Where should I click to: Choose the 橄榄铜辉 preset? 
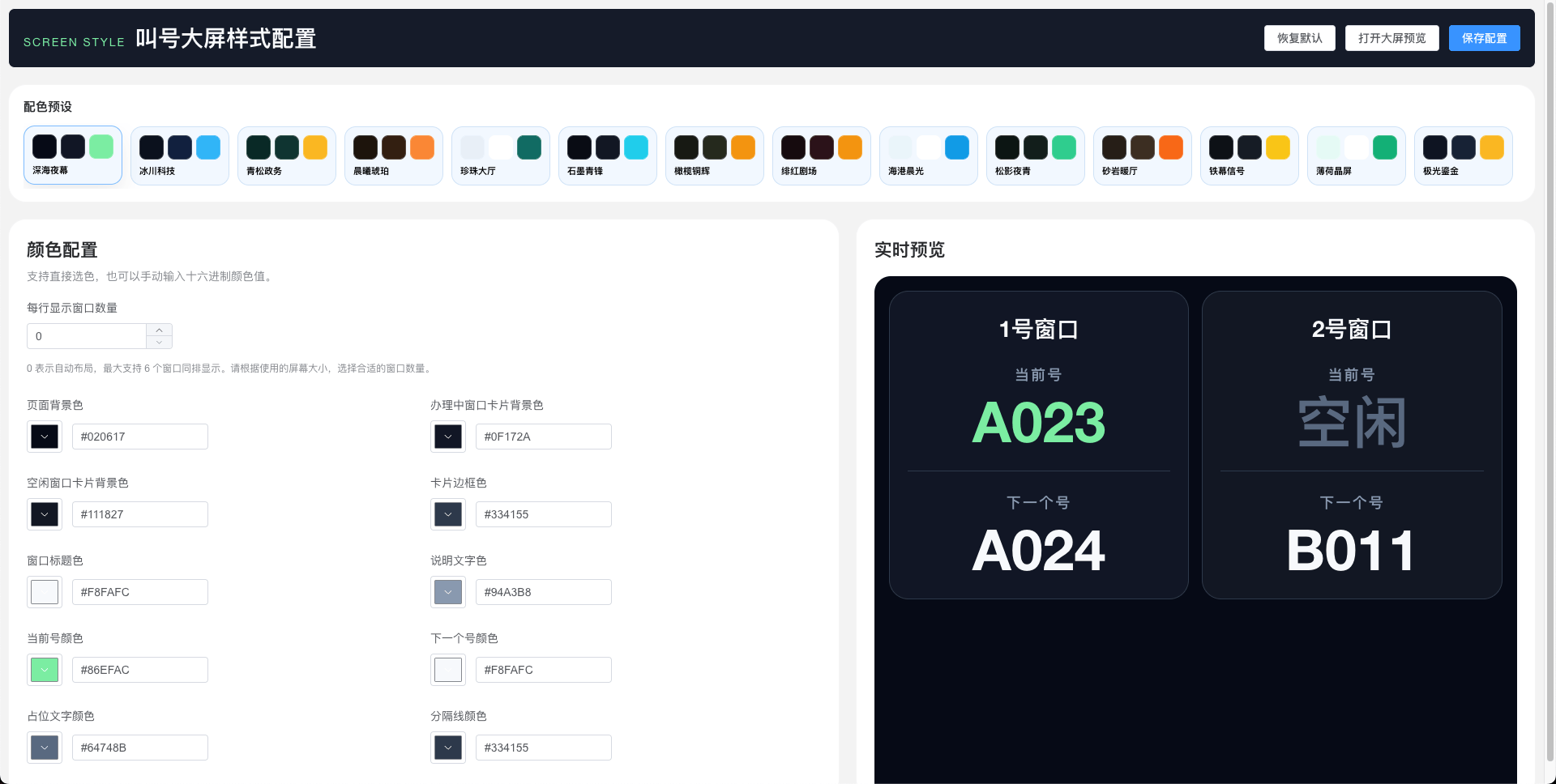tap(715, 156)
